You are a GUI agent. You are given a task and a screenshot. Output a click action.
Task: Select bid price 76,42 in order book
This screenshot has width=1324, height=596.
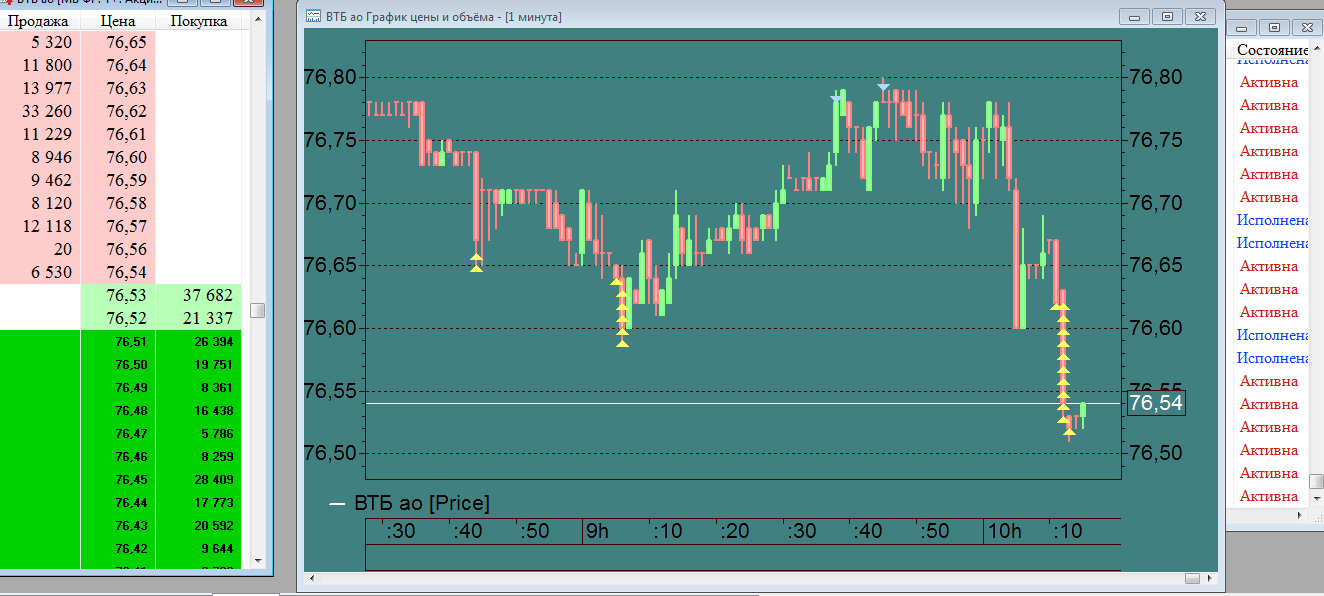[x=131, y=549]
